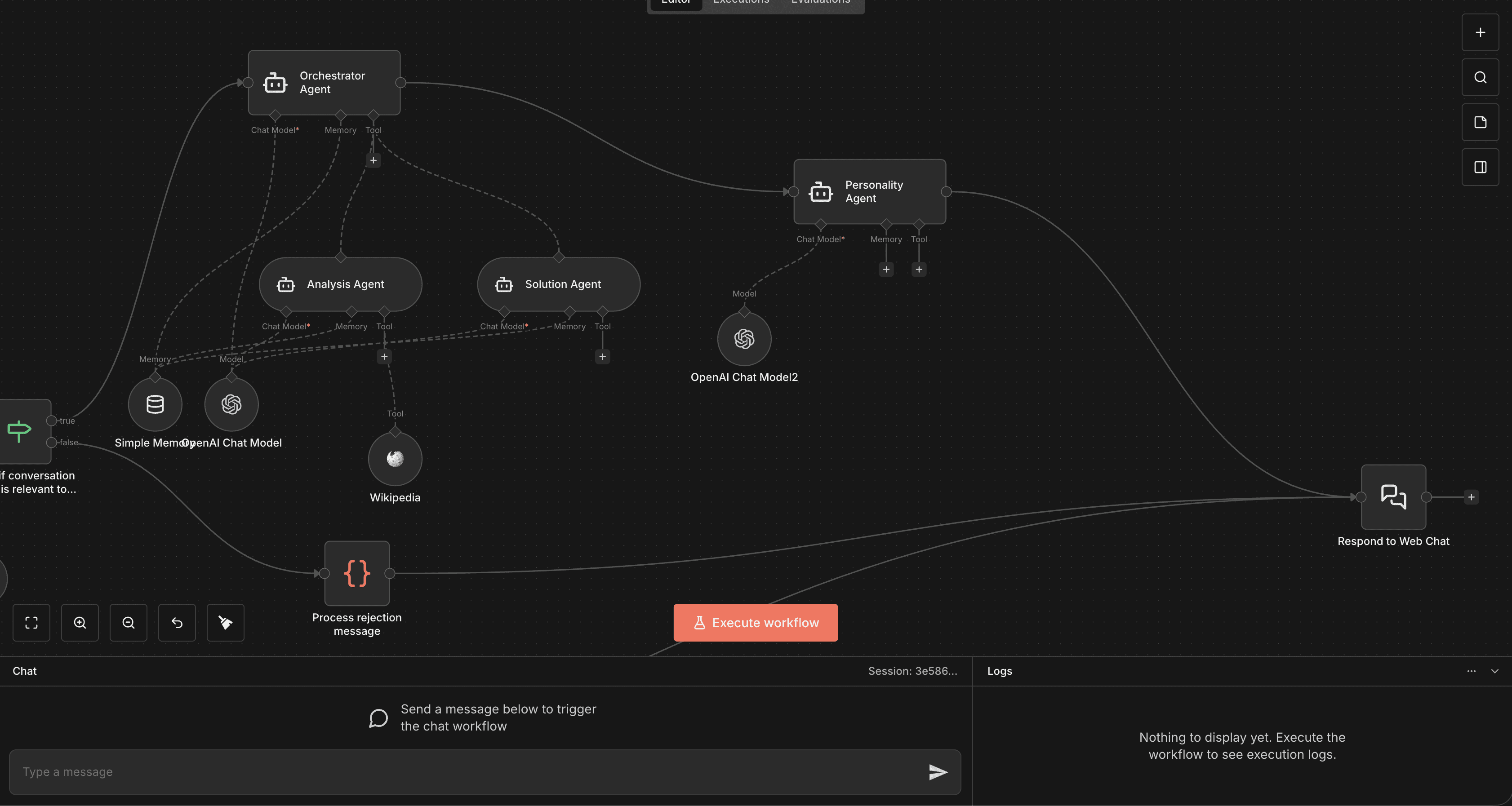The image size is (1512, 806).
Task: Add a tool to Solution Agent plus
Action: (602, 357)
